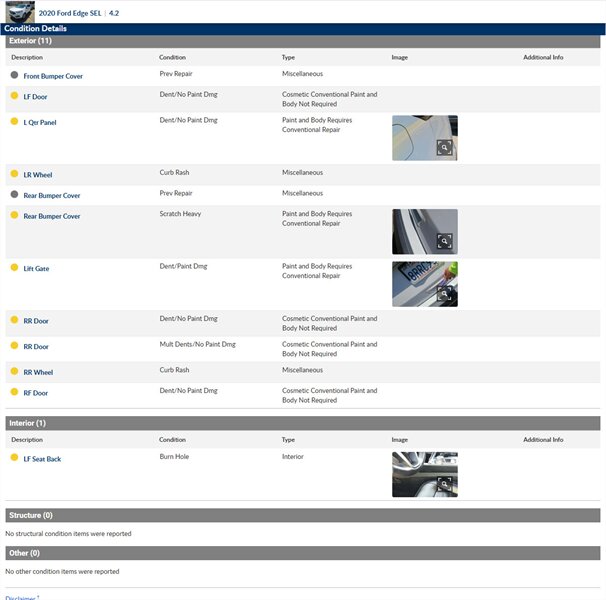Viewport: 606px width, 600px height.
Task: Click the 'Burn Hole' condition text
Action: 174,457
